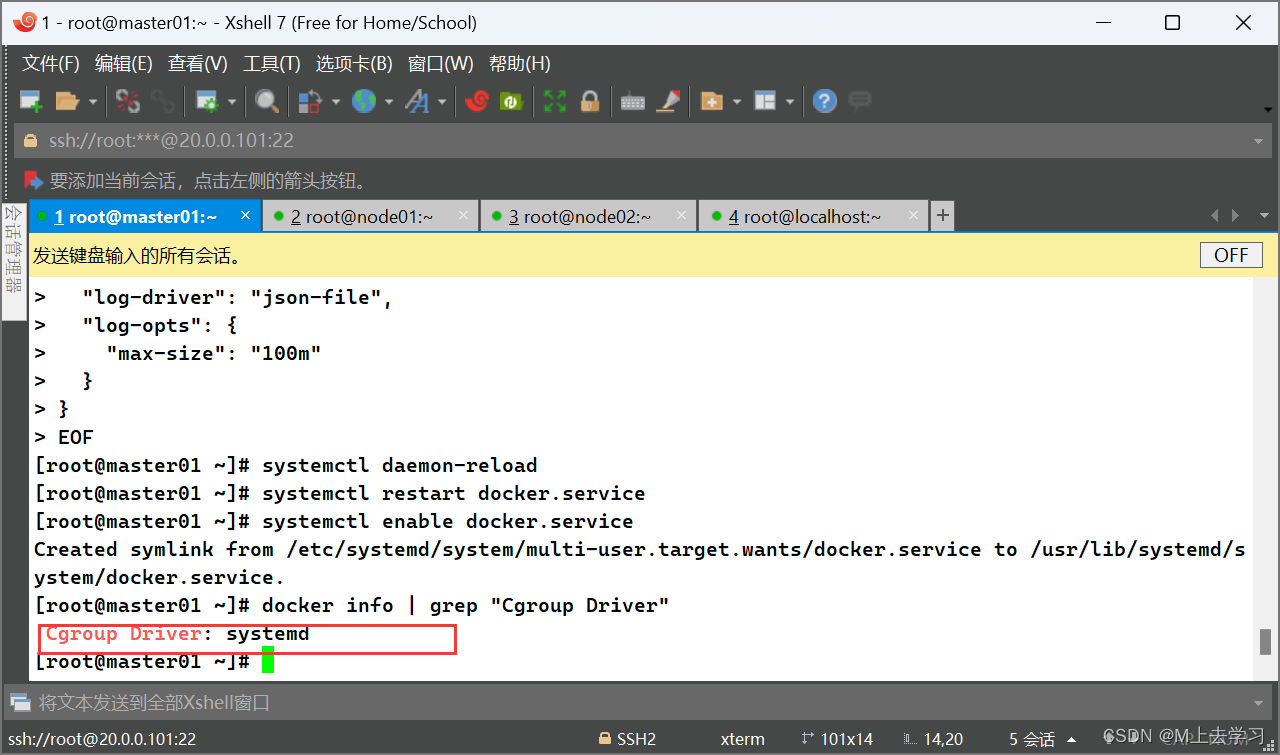Expand the Properties icon dropdown arrow
Screen dimensions: 1280x755
232,101
